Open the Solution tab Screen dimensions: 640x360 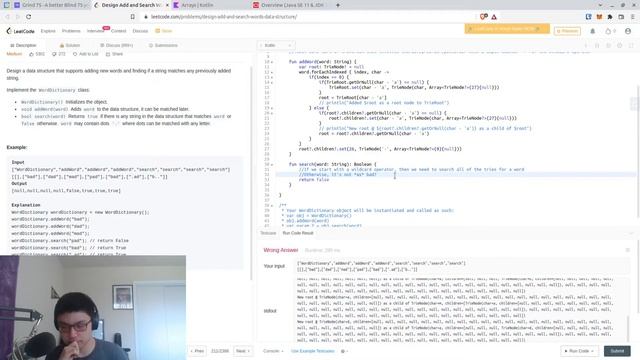(70, 45)
